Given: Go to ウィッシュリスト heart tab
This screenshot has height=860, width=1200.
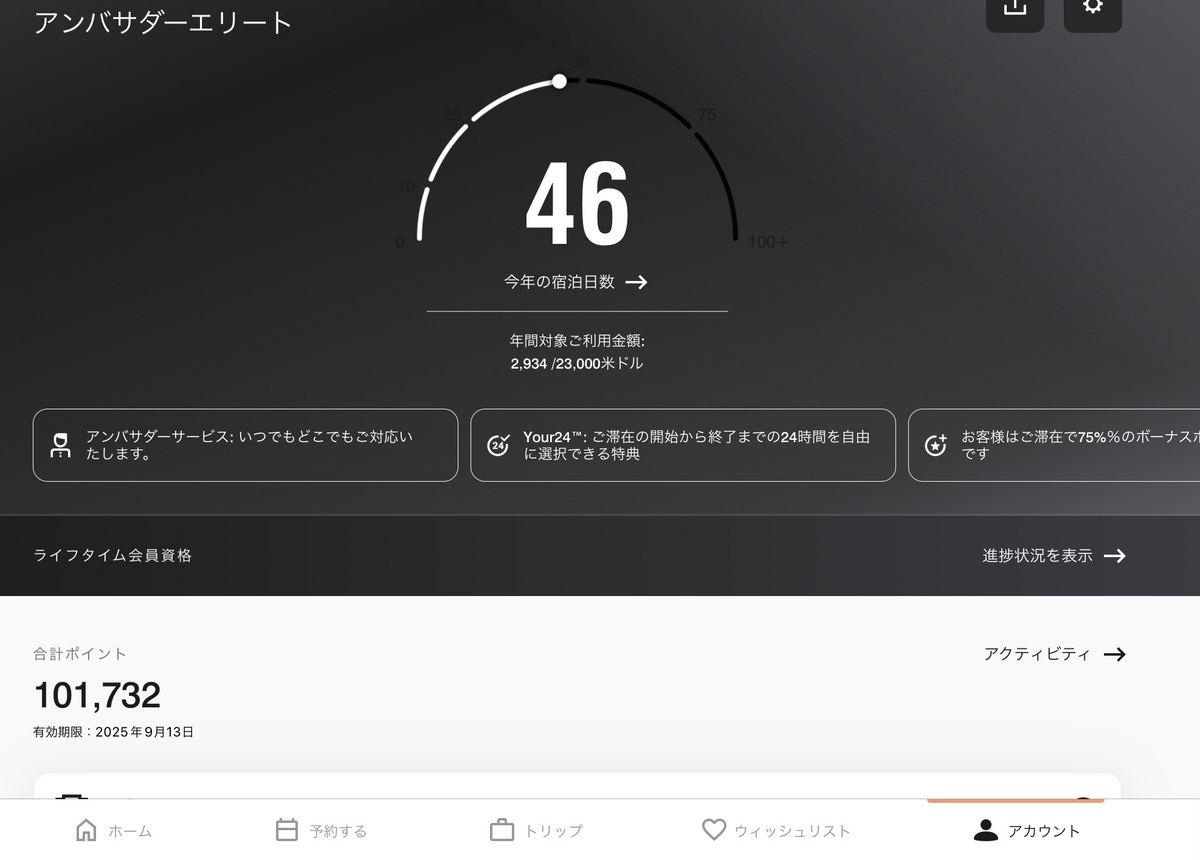Looking at the screenshot, I should pos(776,830).
